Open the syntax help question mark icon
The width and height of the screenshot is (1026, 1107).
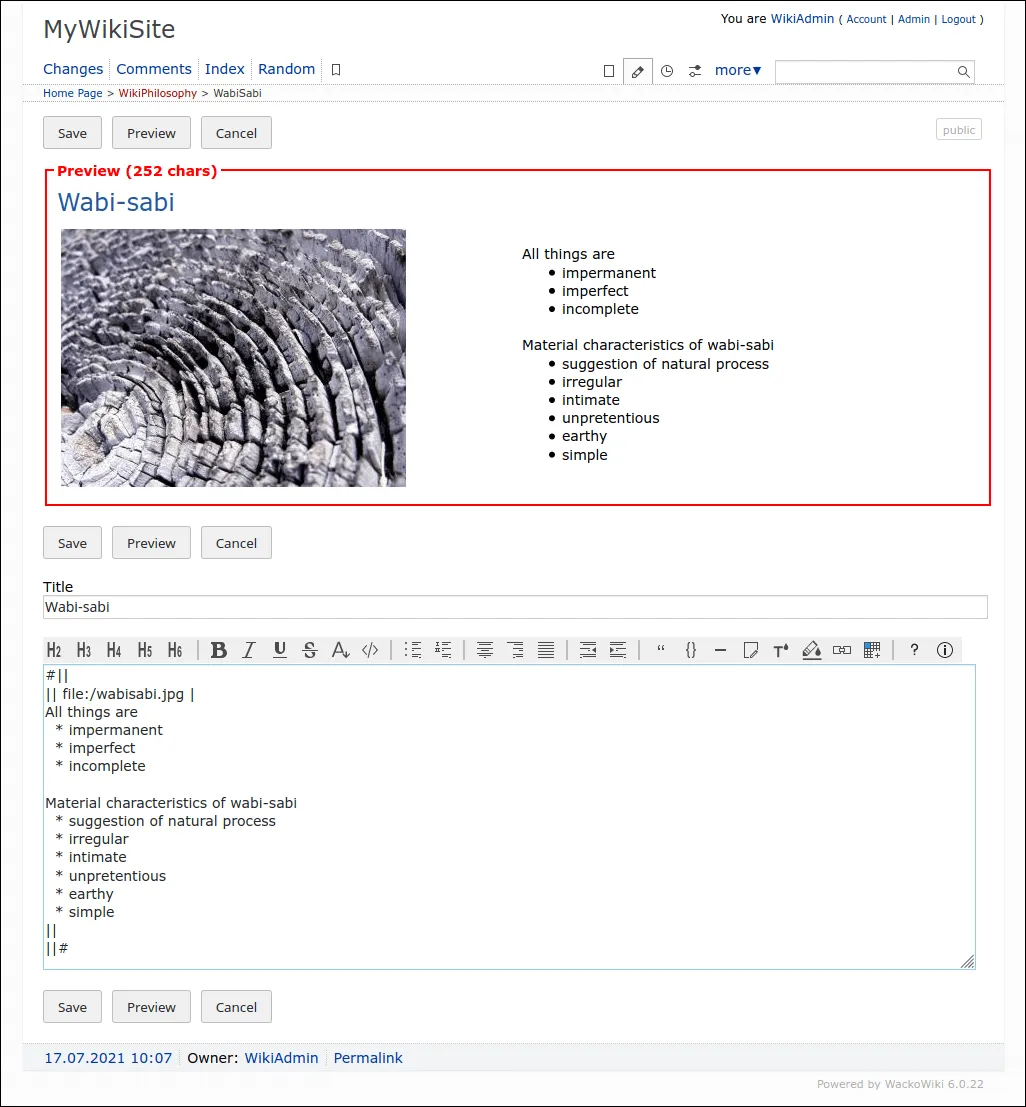click(913, 650)
